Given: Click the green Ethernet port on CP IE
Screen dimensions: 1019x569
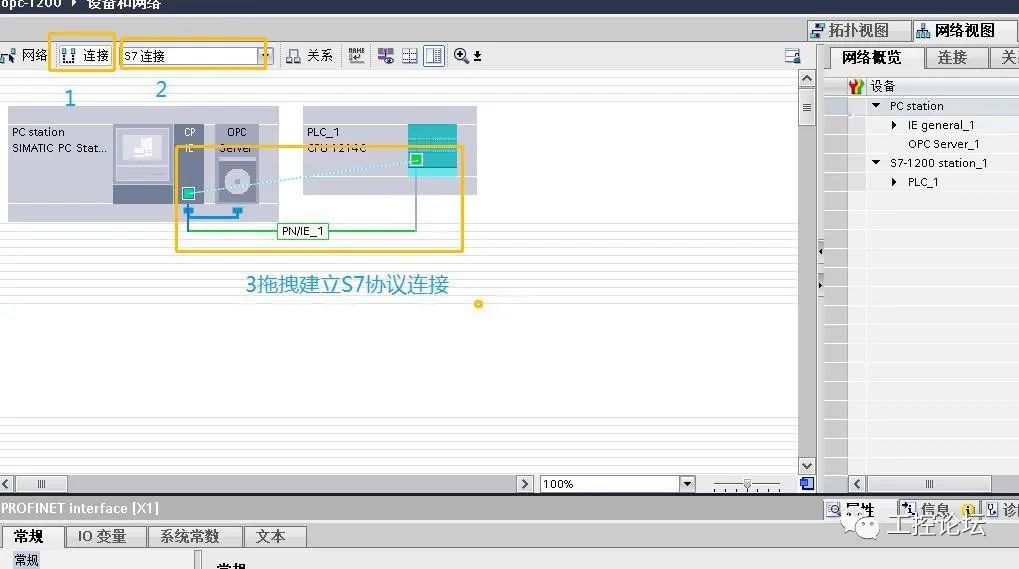Looking at the screenshot, I should tap(188, 194).
